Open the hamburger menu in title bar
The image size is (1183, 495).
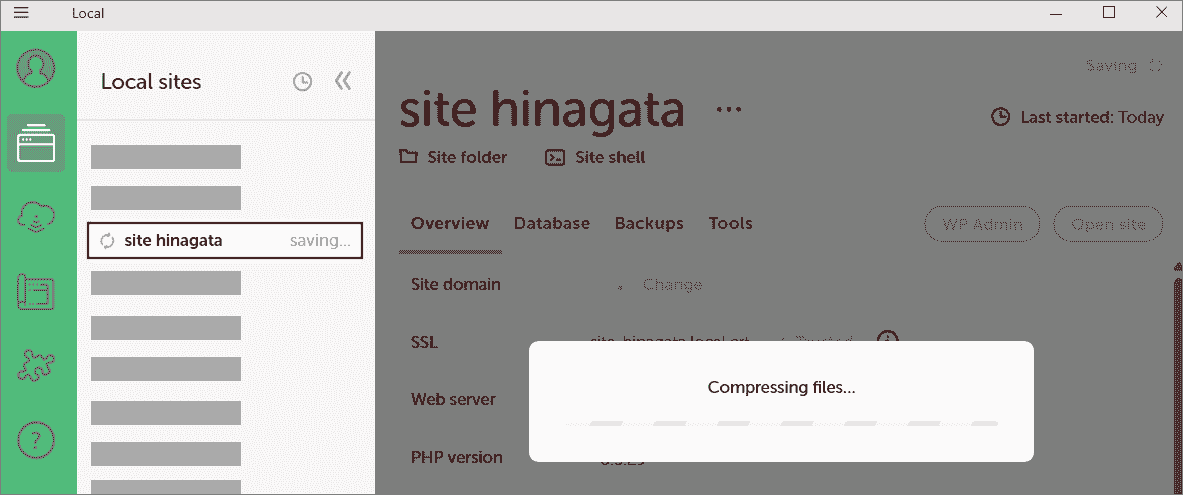[21, 12]
